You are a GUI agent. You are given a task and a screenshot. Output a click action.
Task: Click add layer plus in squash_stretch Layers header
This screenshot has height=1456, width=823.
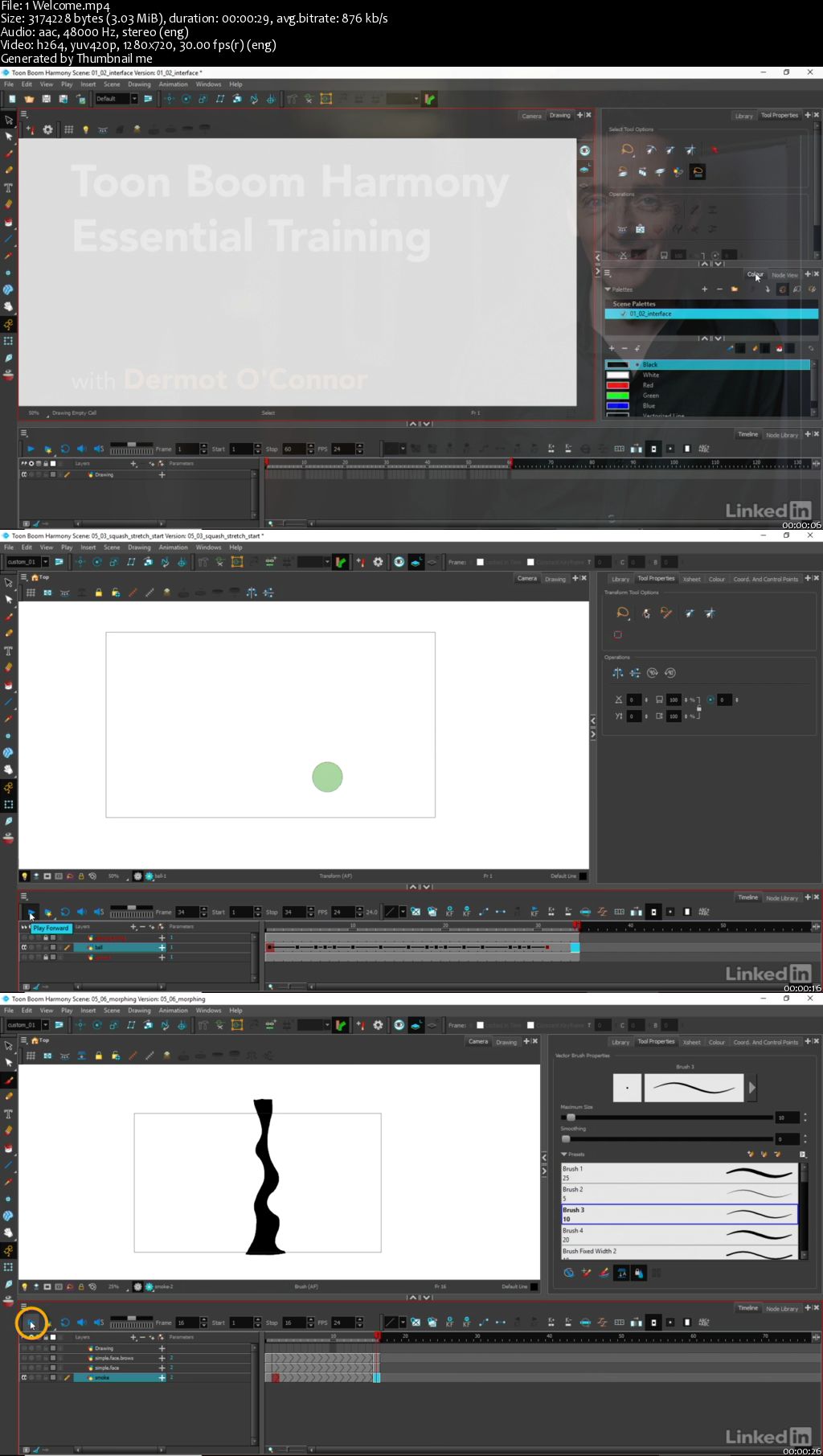click(133, 927)
